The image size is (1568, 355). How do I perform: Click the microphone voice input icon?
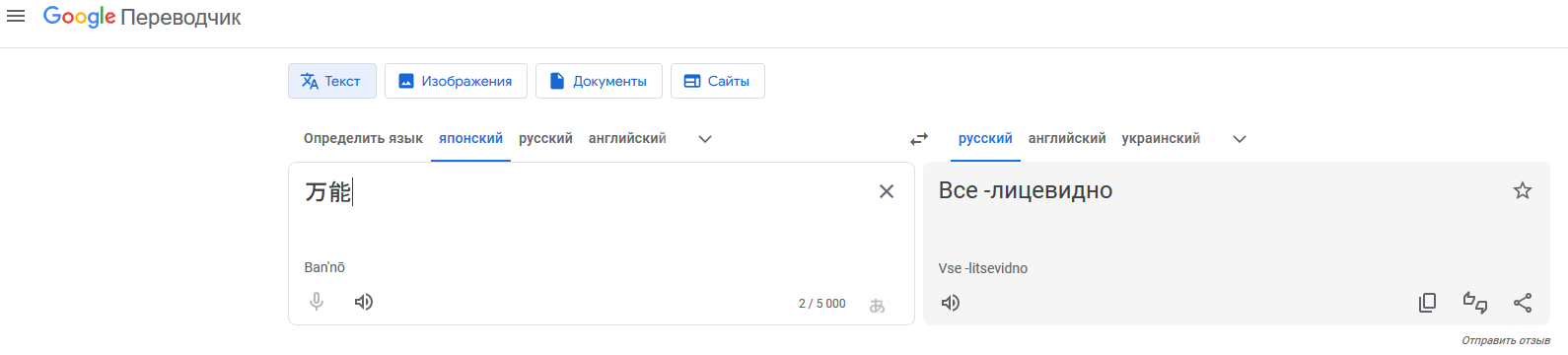tap(317, 302)
